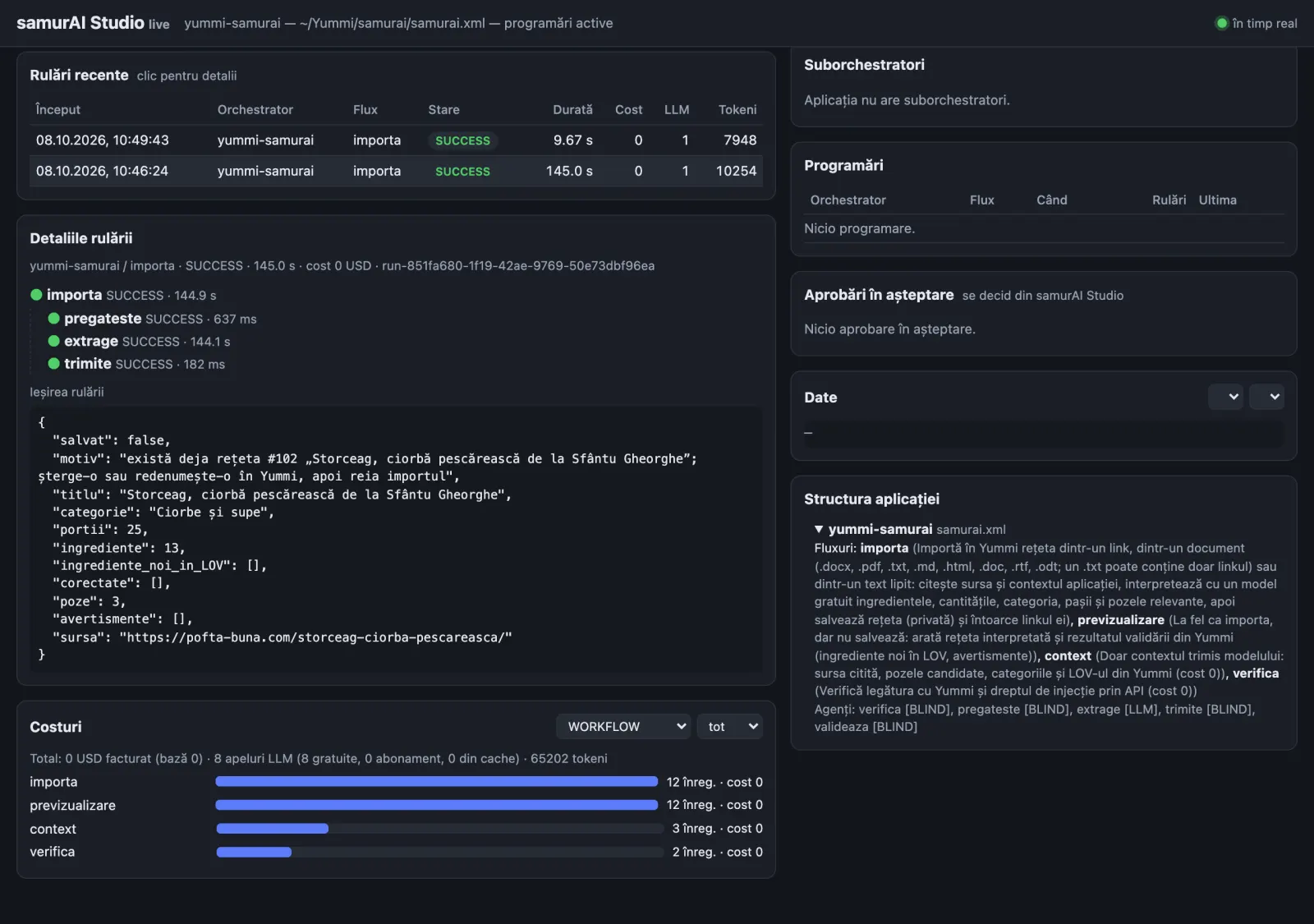Select the importa flow root row
The image size is (1314, 924).
coord(123,295)
